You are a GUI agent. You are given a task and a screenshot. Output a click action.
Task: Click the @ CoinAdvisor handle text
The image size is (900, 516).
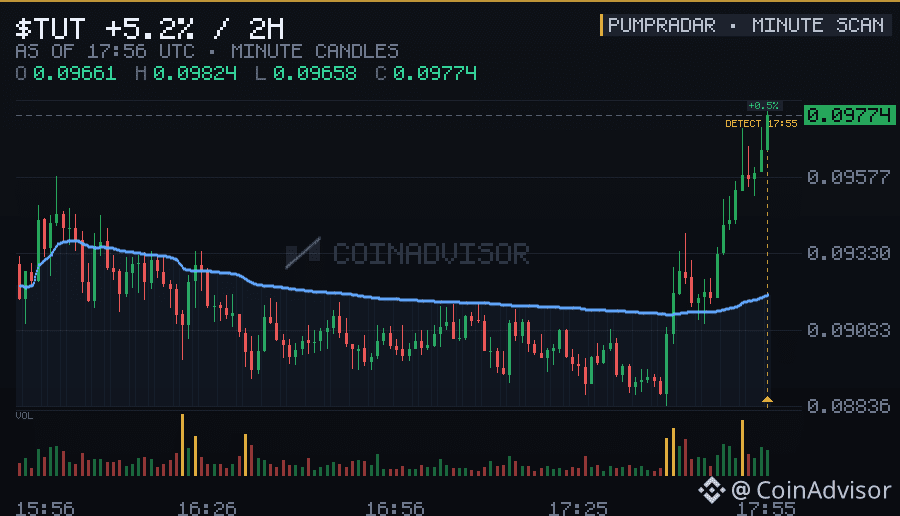point(811,490)
